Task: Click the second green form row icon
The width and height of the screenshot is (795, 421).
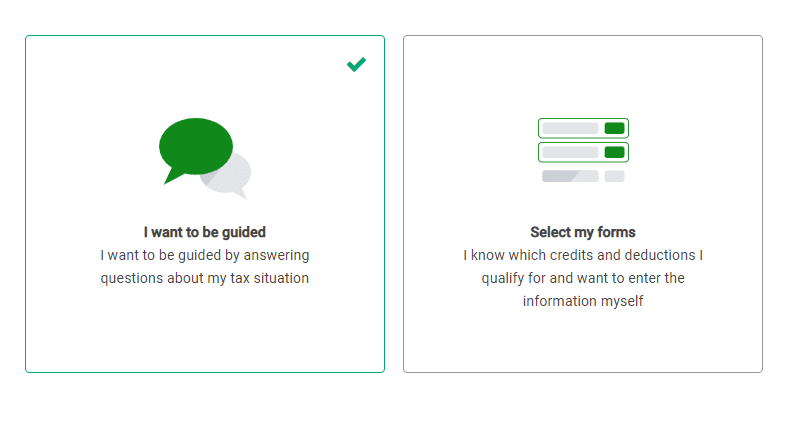Action: (583, 152)
